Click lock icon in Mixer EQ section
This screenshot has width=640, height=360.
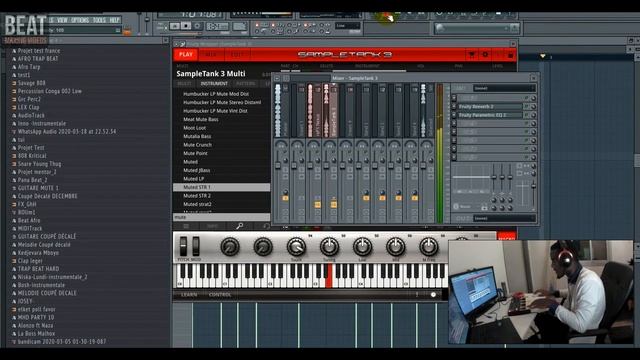click(484, 208)
